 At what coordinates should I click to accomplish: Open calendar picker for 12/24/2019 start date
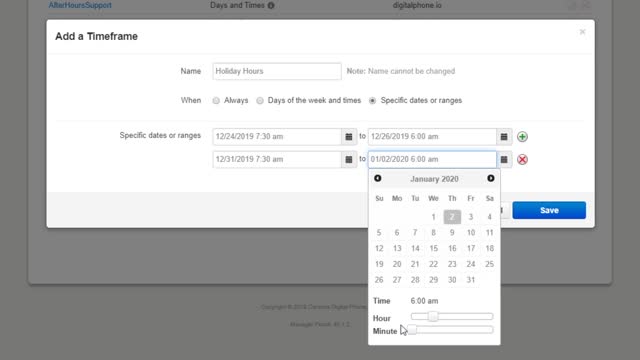point(349,137)
